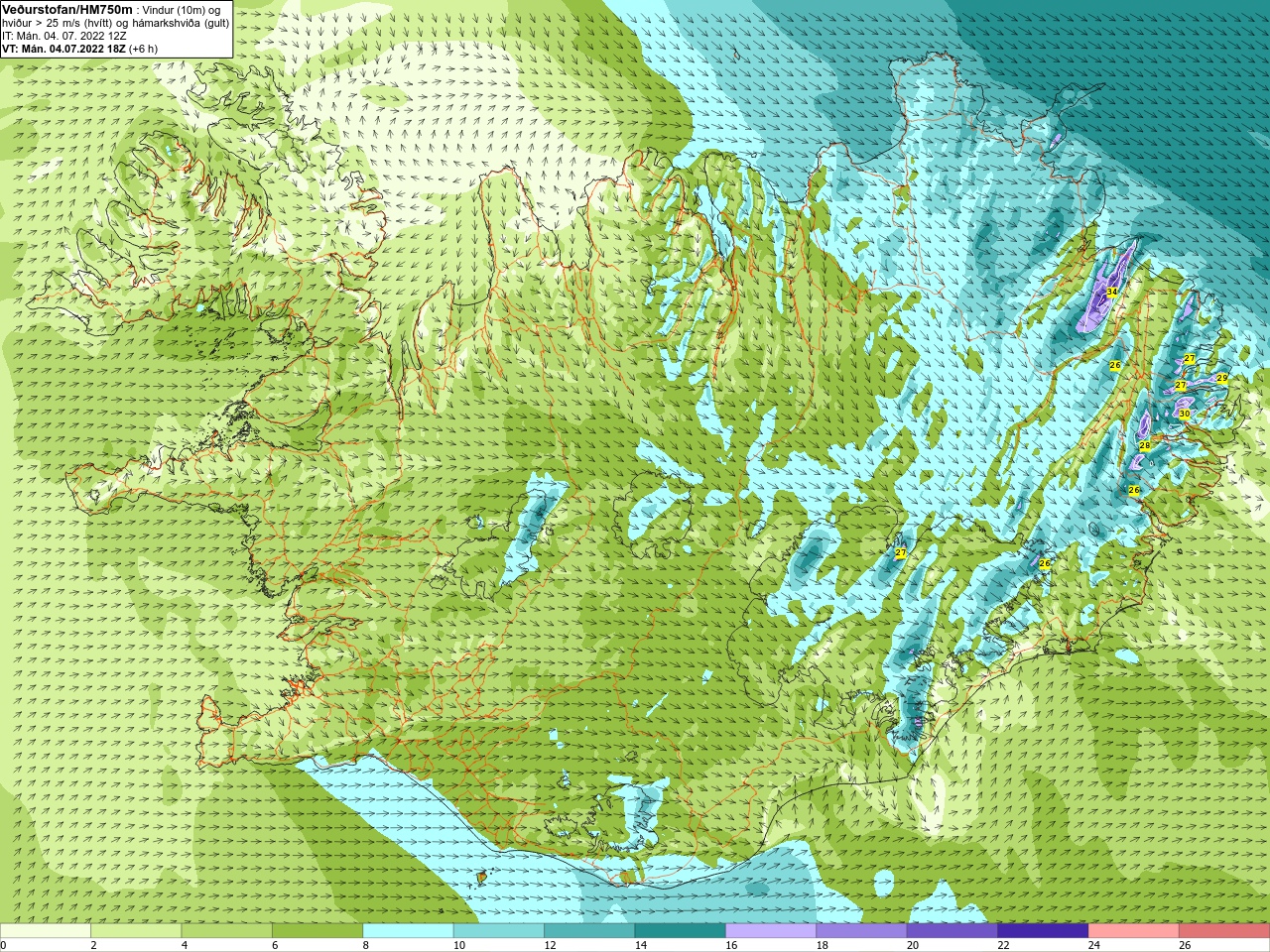Click the 'IT: Mán. 04. 07. 2022 12Z' line

coord(63,36)
